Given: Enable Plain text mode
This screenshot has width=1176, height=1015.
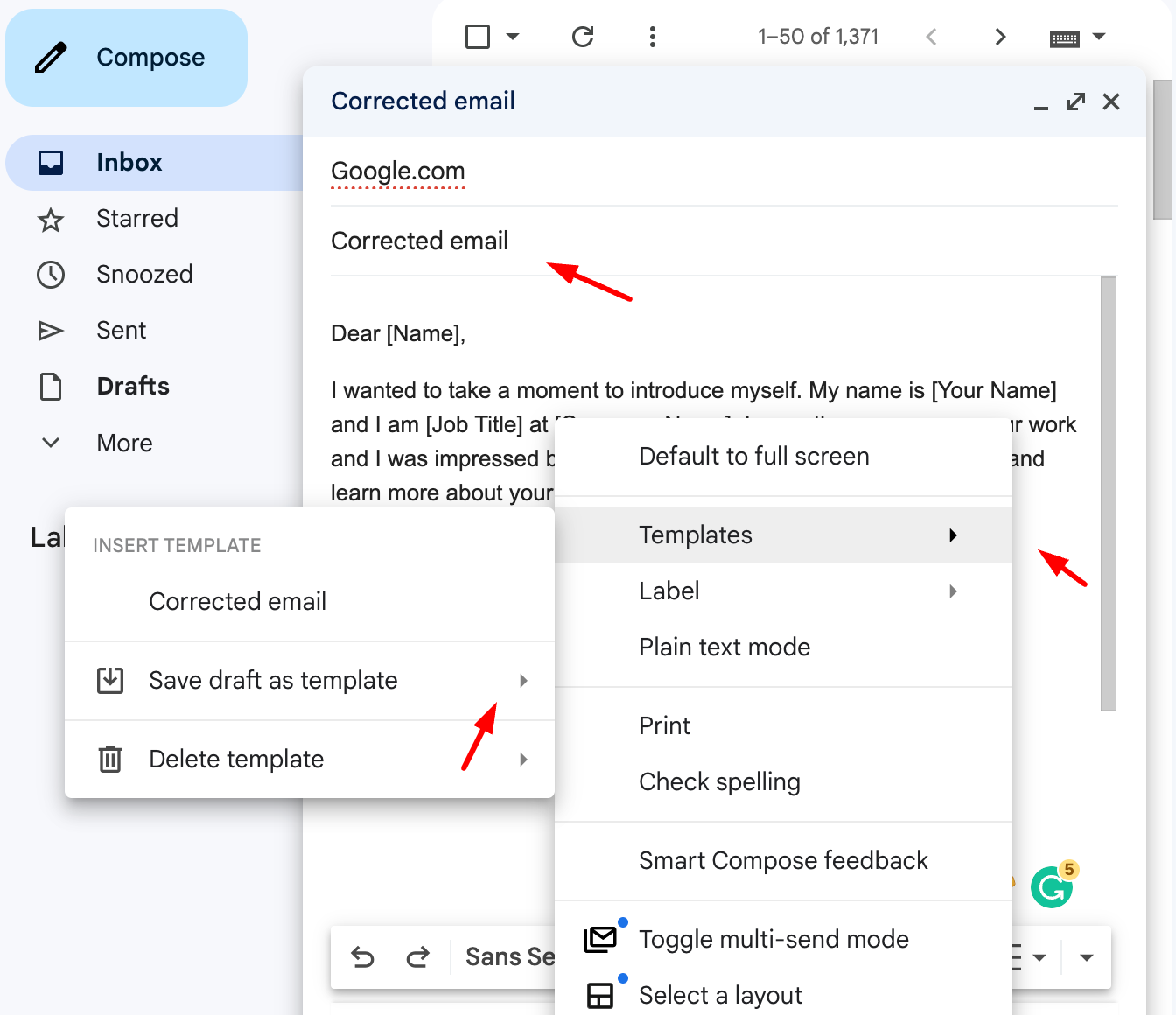Looking at the screenshot, I should coord(724,647).
